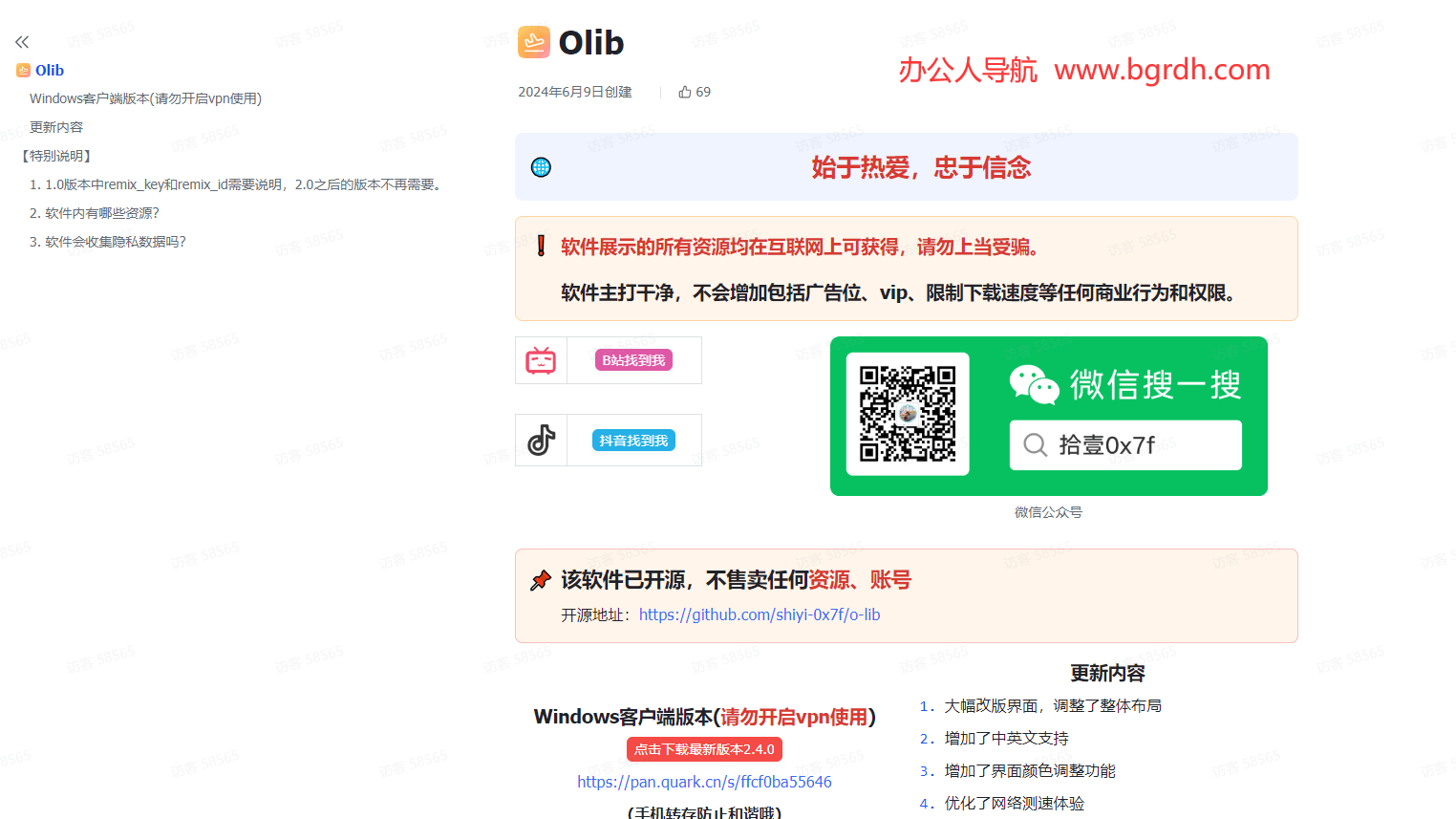Image resolution: width=1456 pixels, height=819 pixels.
Task: Click the 点击下载最新版本2.4.0 download button
Action: 704,749
